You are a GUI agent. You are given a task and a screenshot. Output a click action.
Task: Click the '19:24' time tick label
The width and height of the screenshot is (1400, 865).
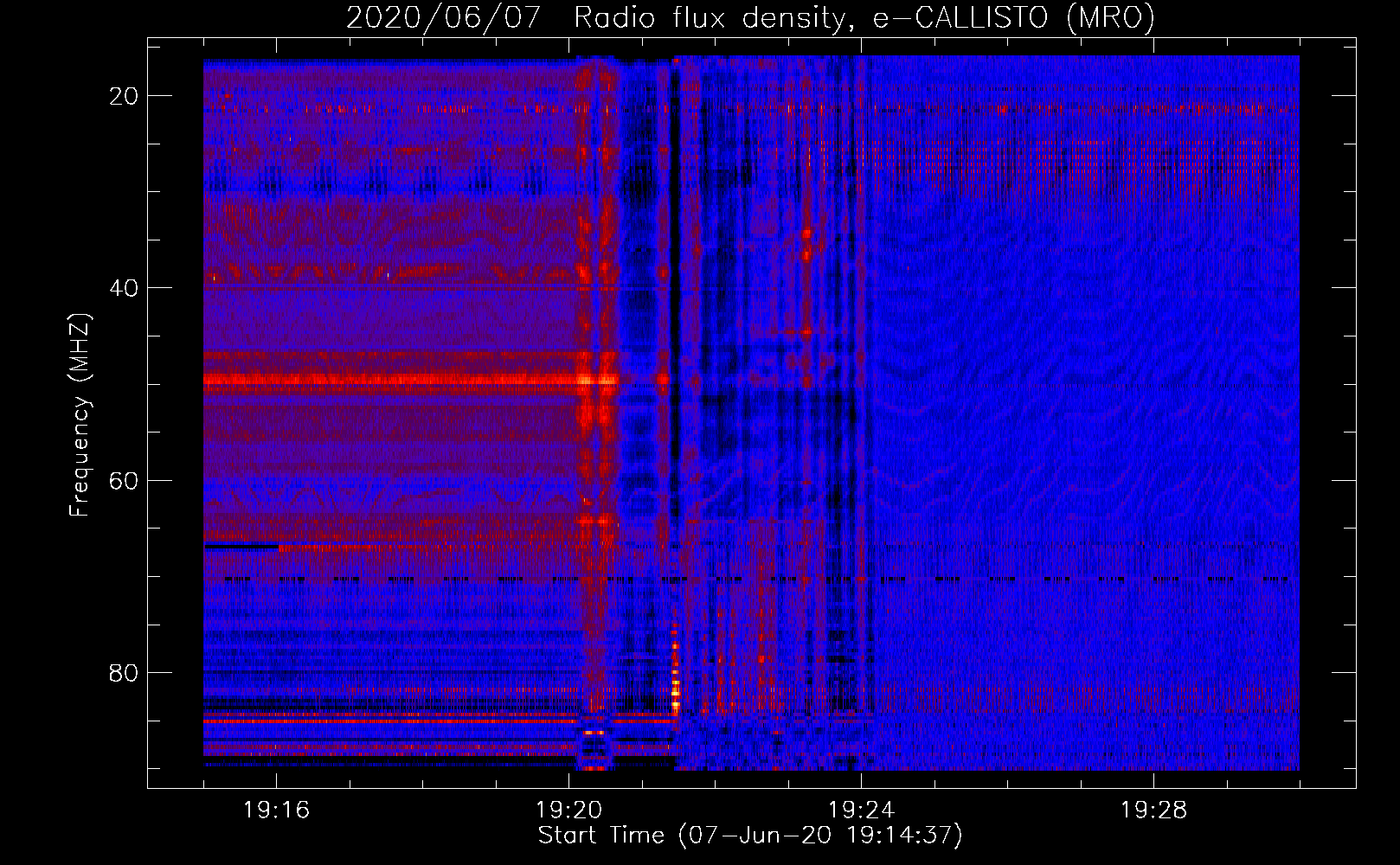pyautogui.click(x=861, y=811)
